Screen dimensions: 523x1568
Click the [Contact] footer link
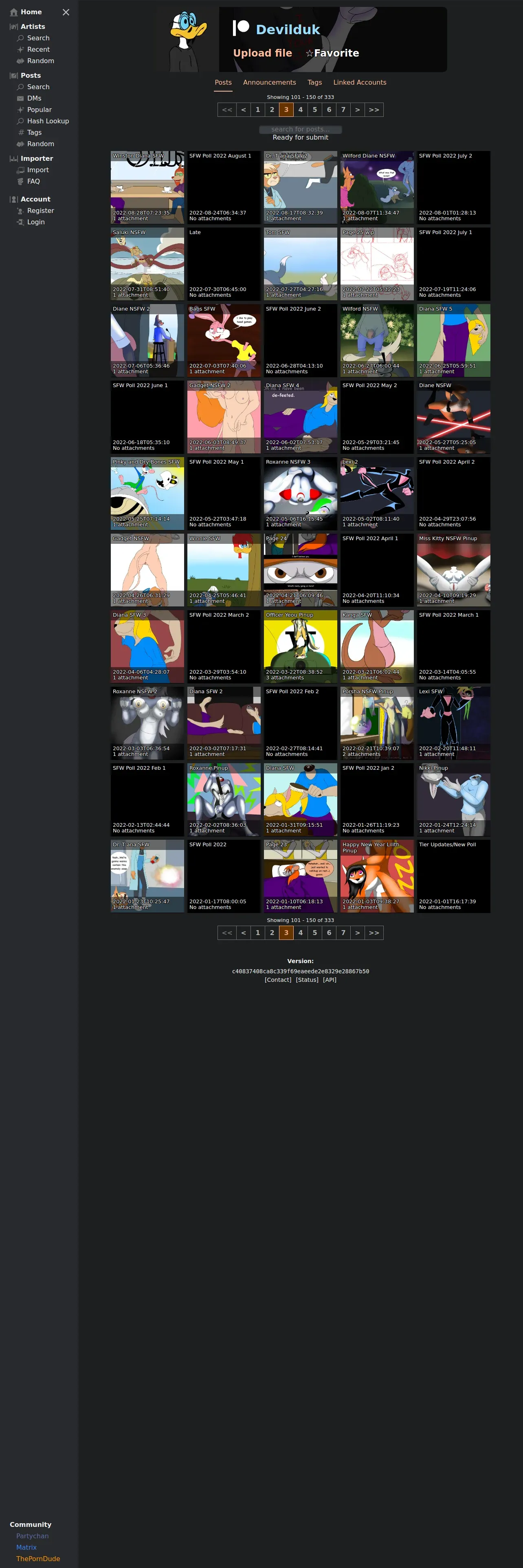click(x=278, y=980)
